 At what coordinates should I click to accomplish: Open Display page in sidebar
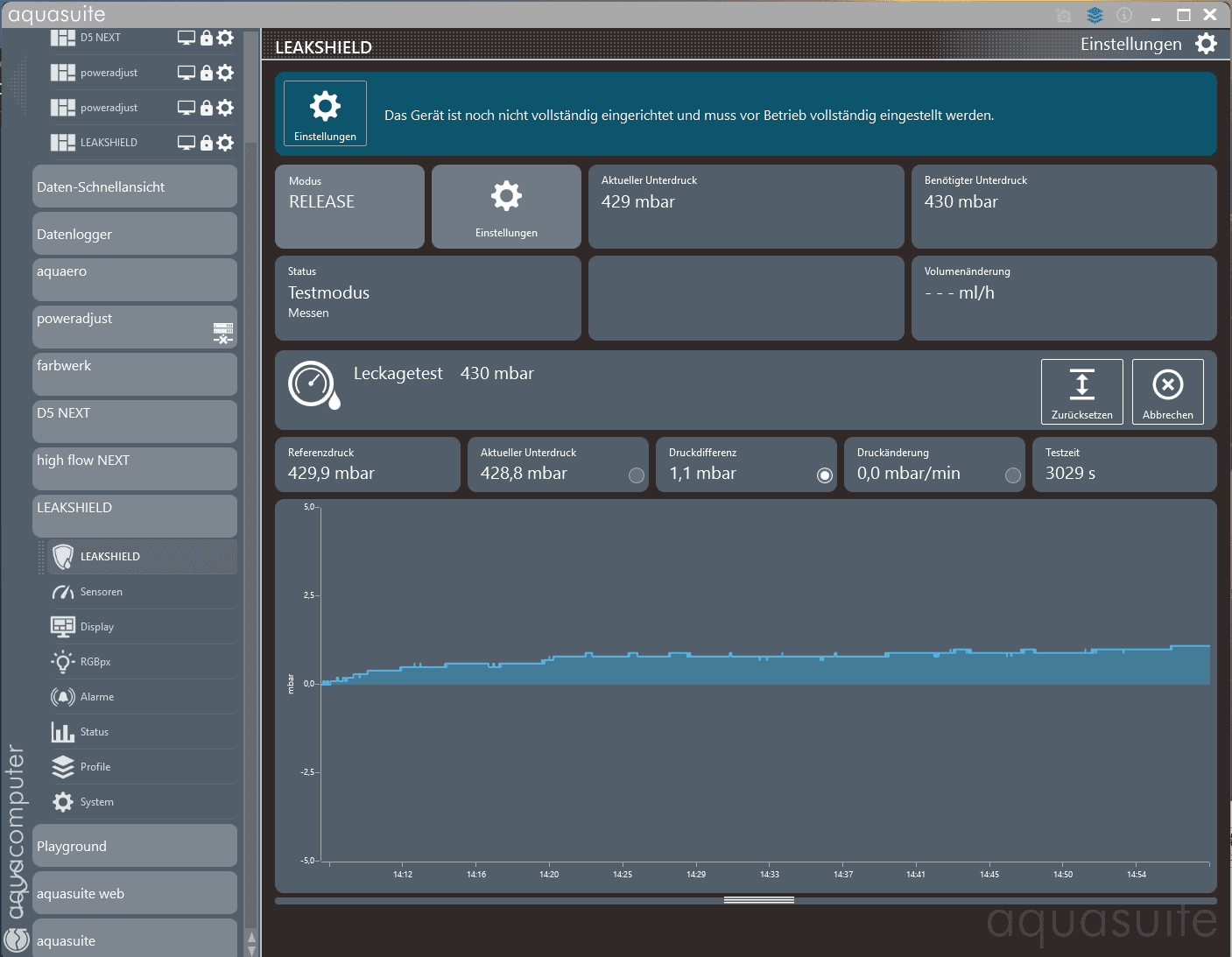pos(140,627)
